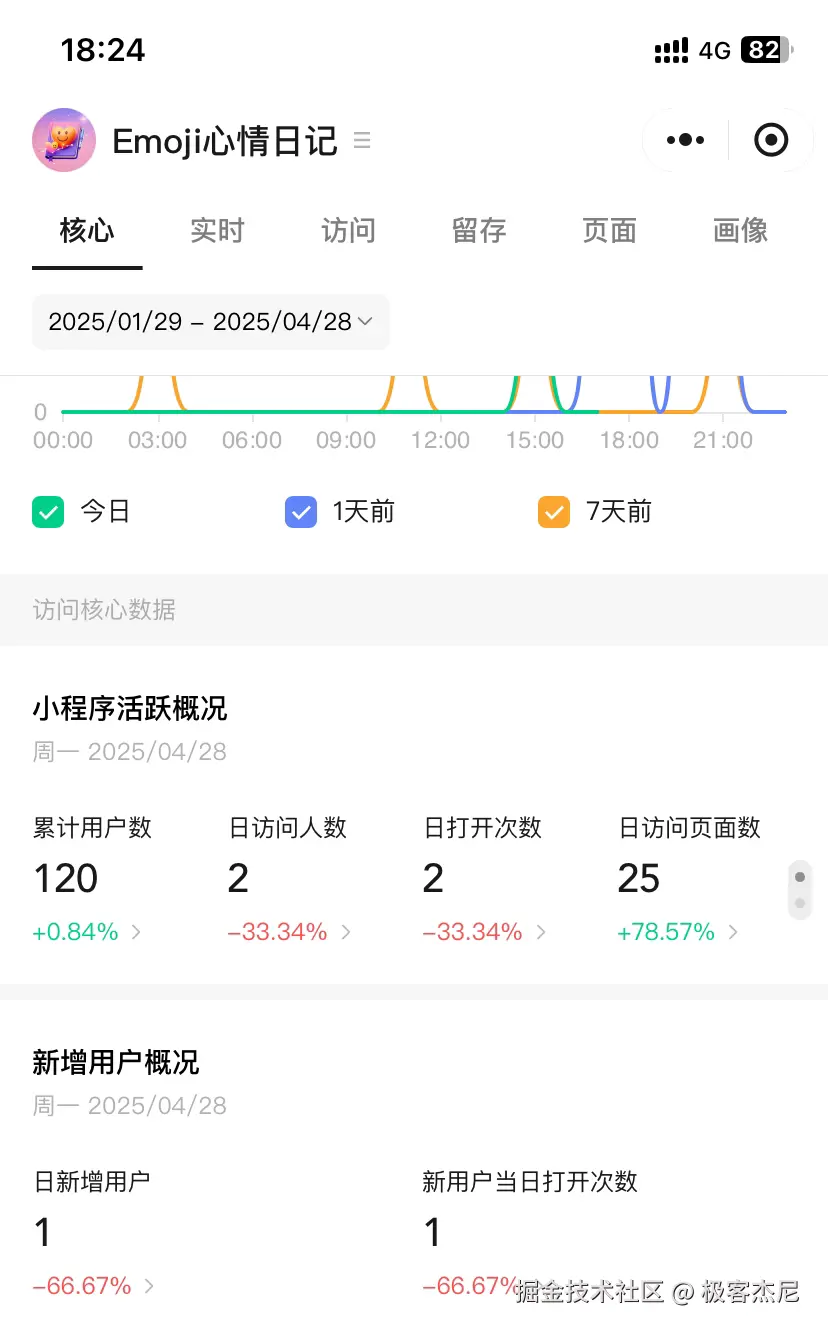Select the 画像 tab
The width and height of the screenshot is (828, 1333).
[x=740, y=231]
